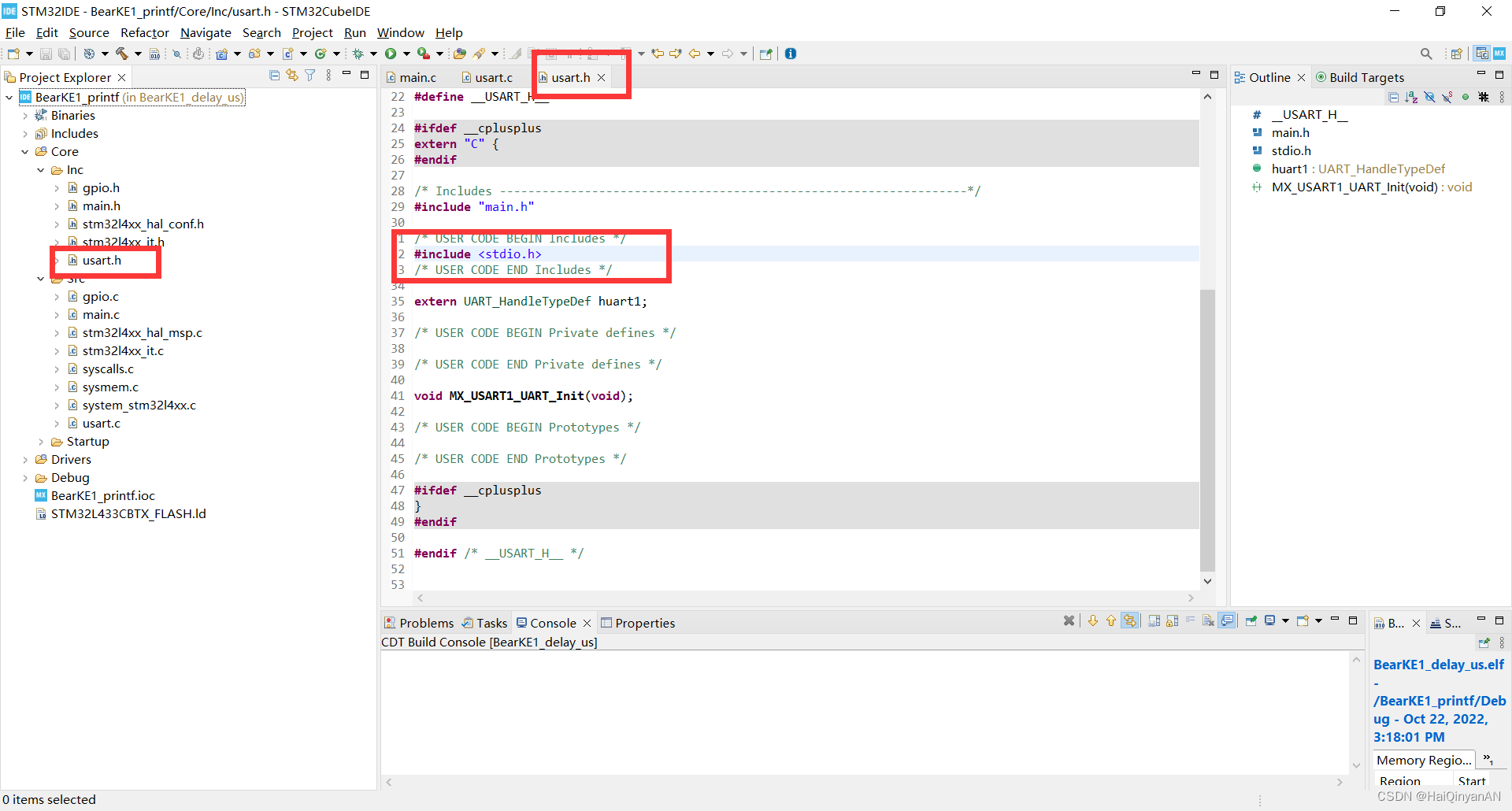Close the usart.h editor tab

click(x=602, y=77)
